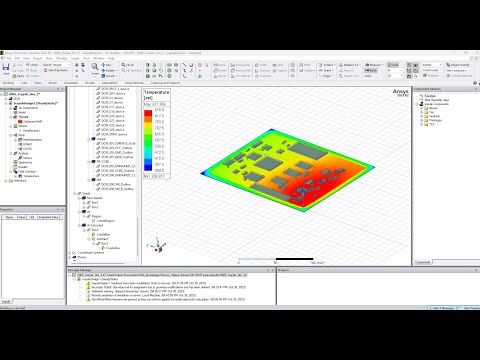Expand the Coordinate Systems node
The width and height of the screenshot is (480, 360).
tap(70, 253)
